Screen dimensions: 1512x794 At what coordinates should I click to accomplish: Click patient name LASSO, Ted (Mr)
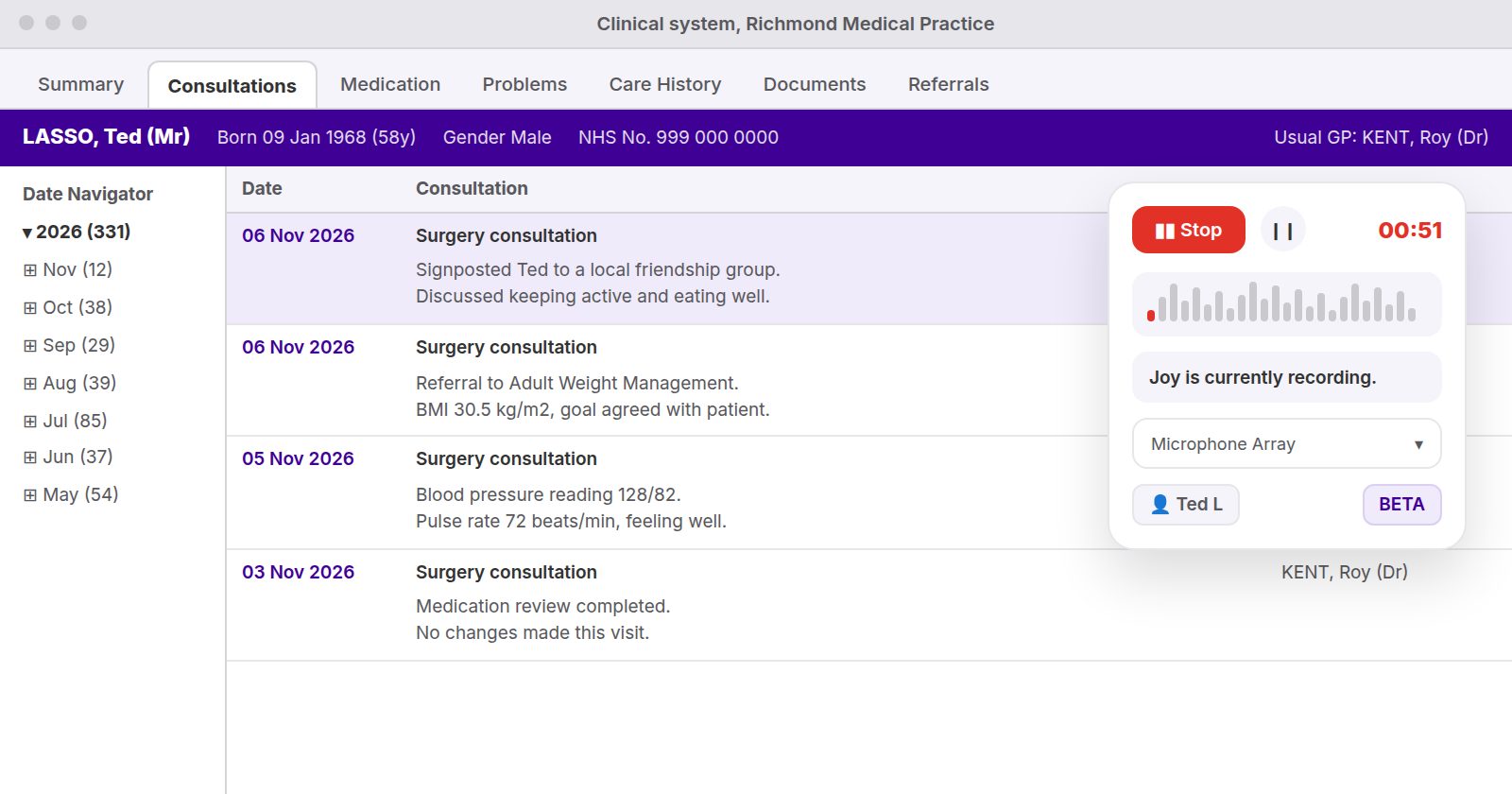click(106, 136)
